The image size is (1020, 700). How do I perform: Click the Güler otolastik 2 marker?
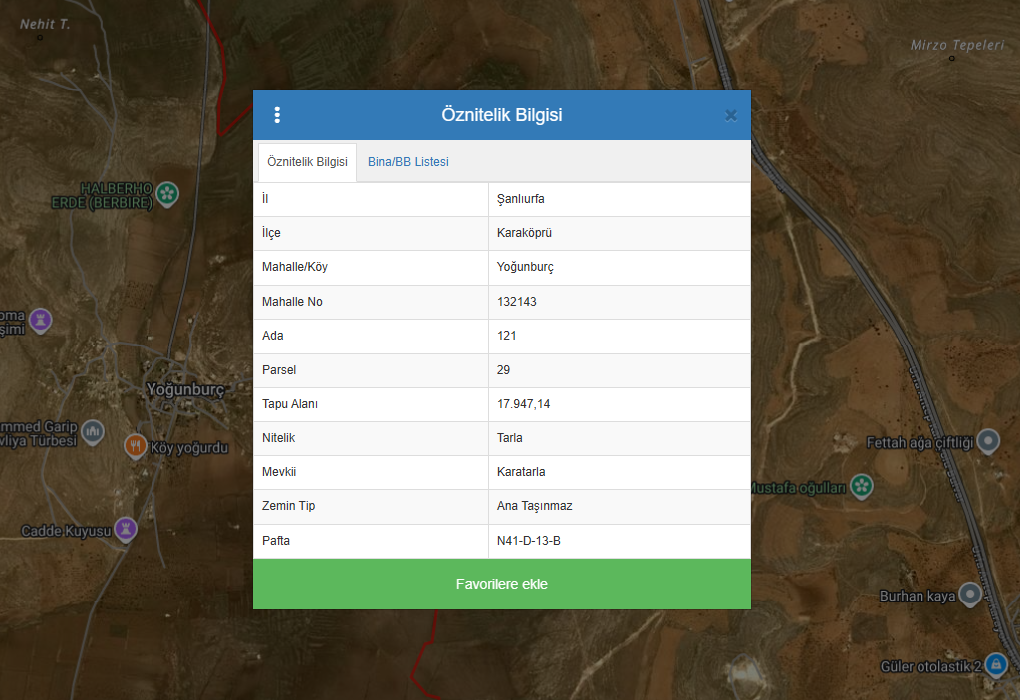[995, 664]
